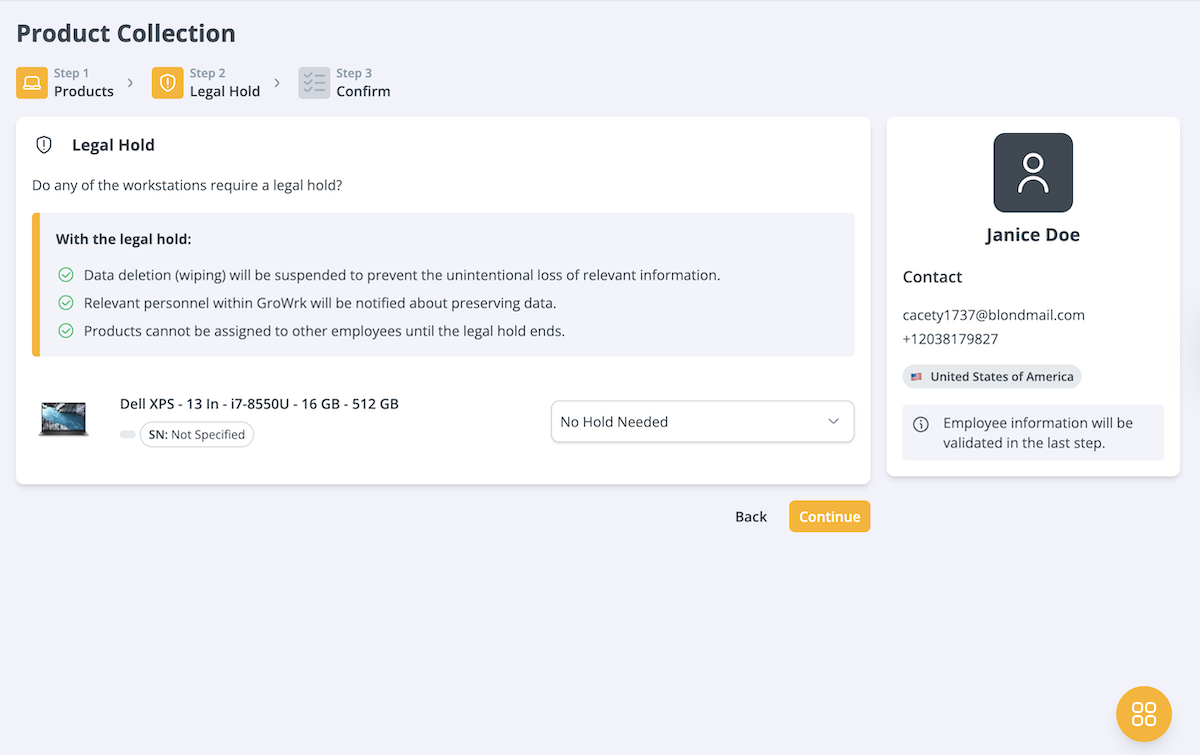The width and height of the screenshot is (1200, 755).
Task: Click the Dell XPS laptop thumbnail
Action: [64, 418]
